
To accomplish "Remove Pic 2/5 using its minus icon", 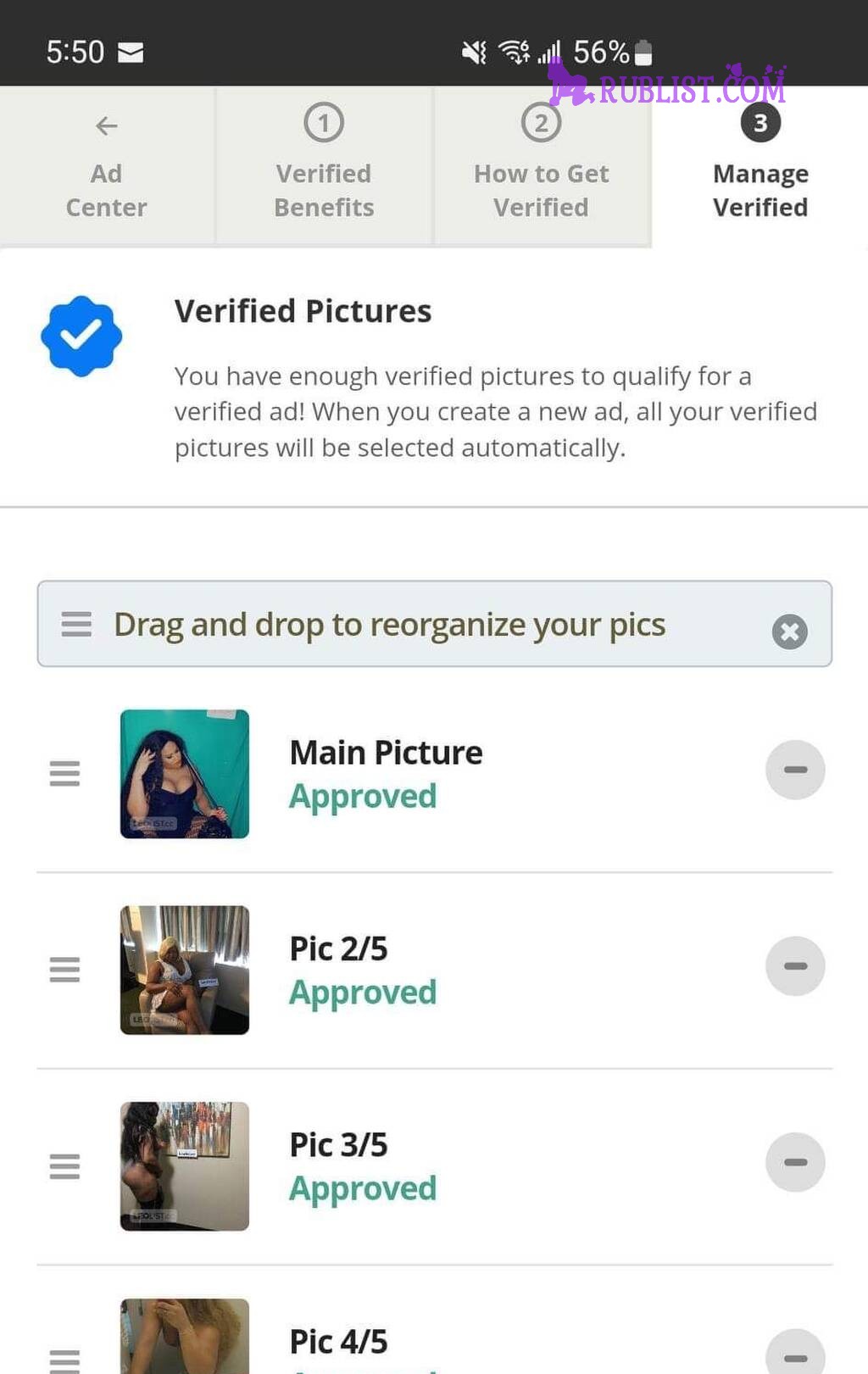I will (x=795, y=966).
